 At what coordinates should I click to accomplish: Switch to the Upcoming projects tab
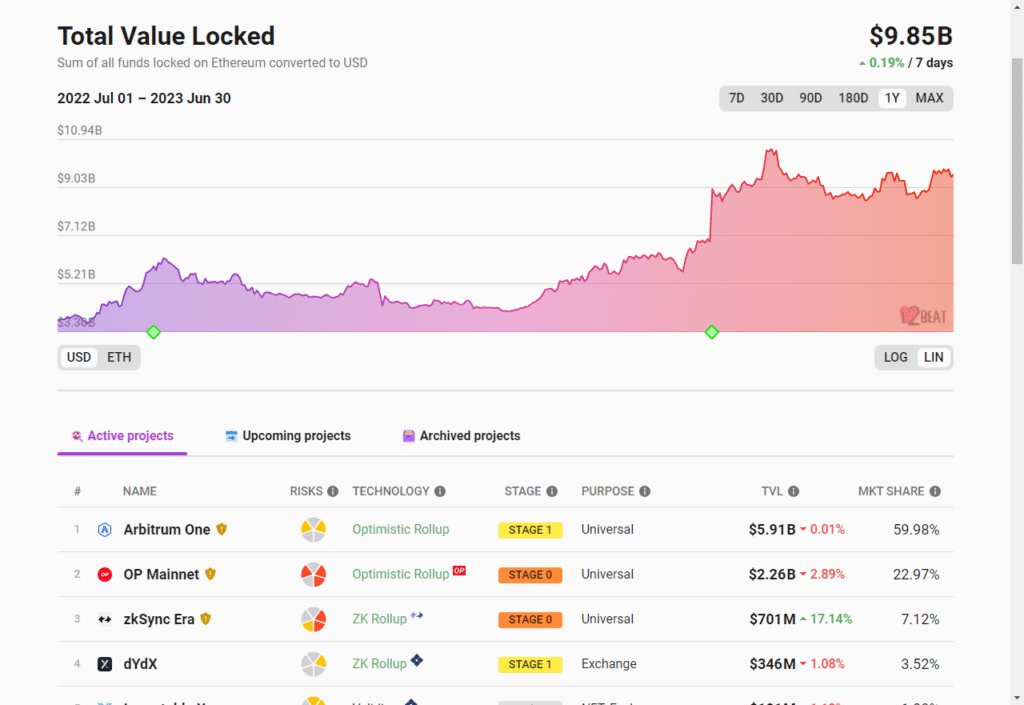pyautogui.click(x=288, y=436)
